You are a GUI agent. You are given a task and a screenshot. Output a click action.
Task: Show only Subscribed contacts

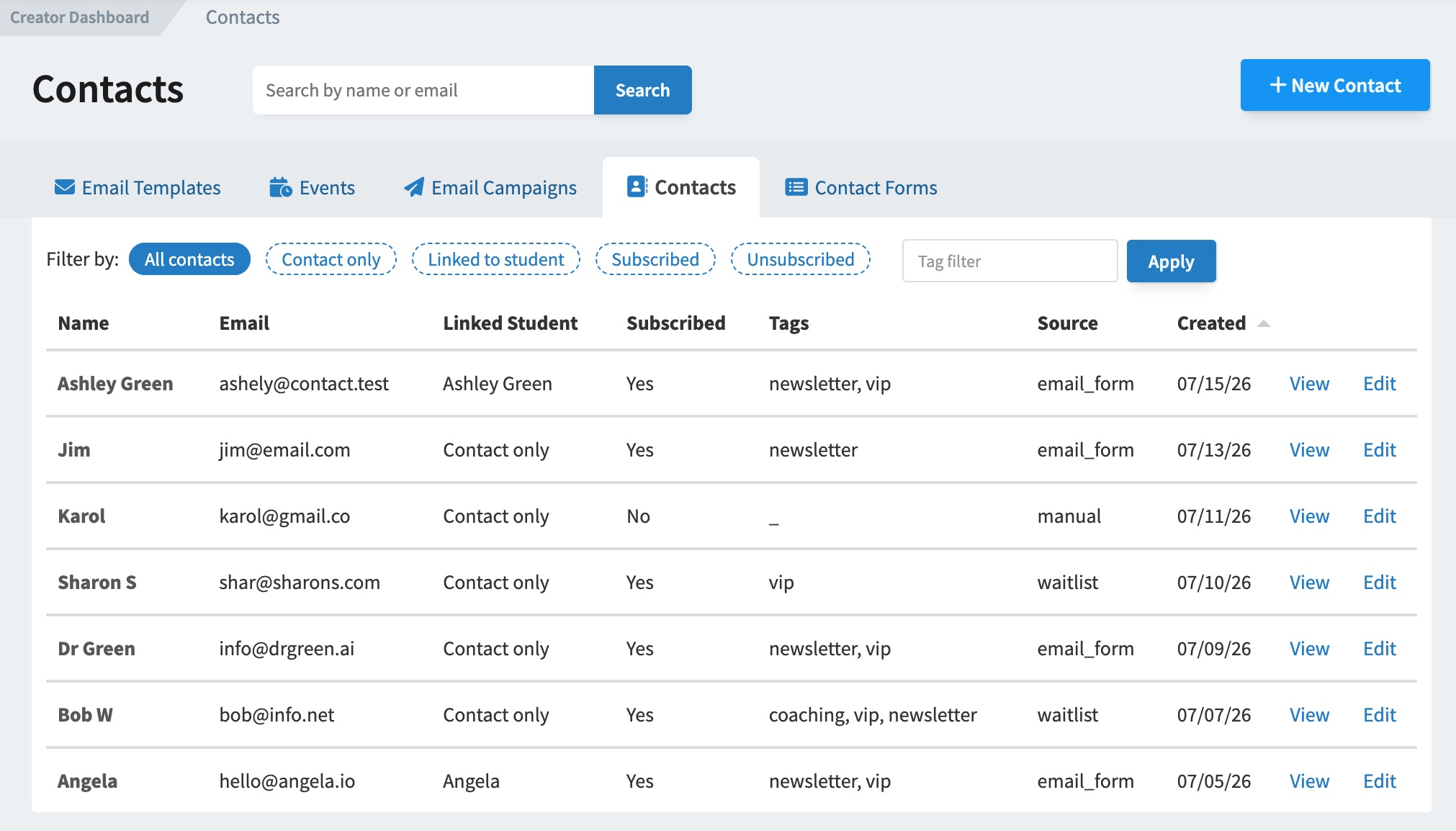point(655,259)
